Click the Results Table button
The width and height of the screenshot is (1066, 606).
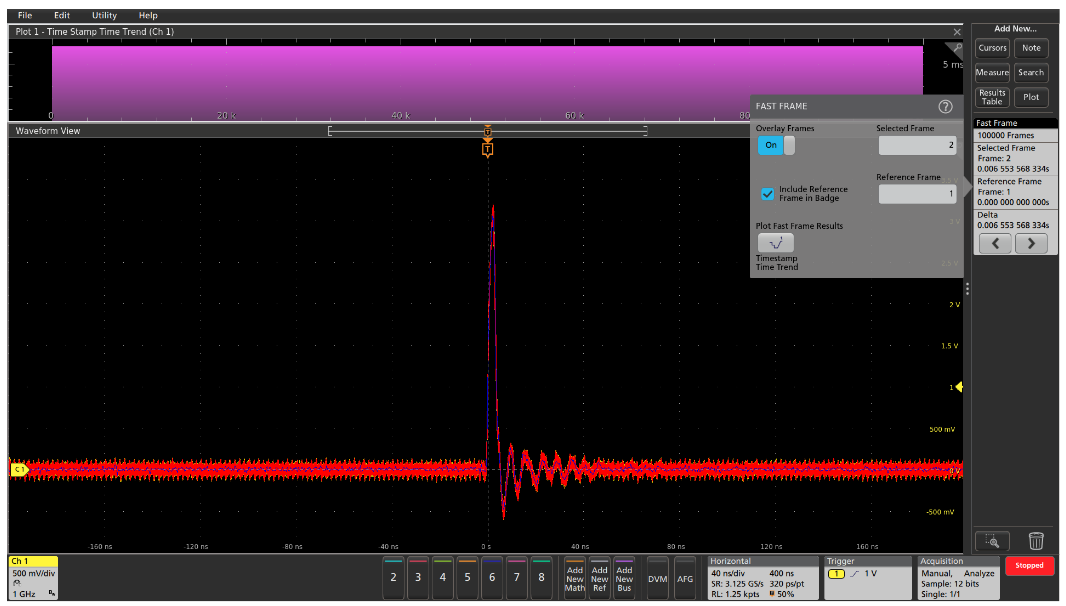(992, 97)
